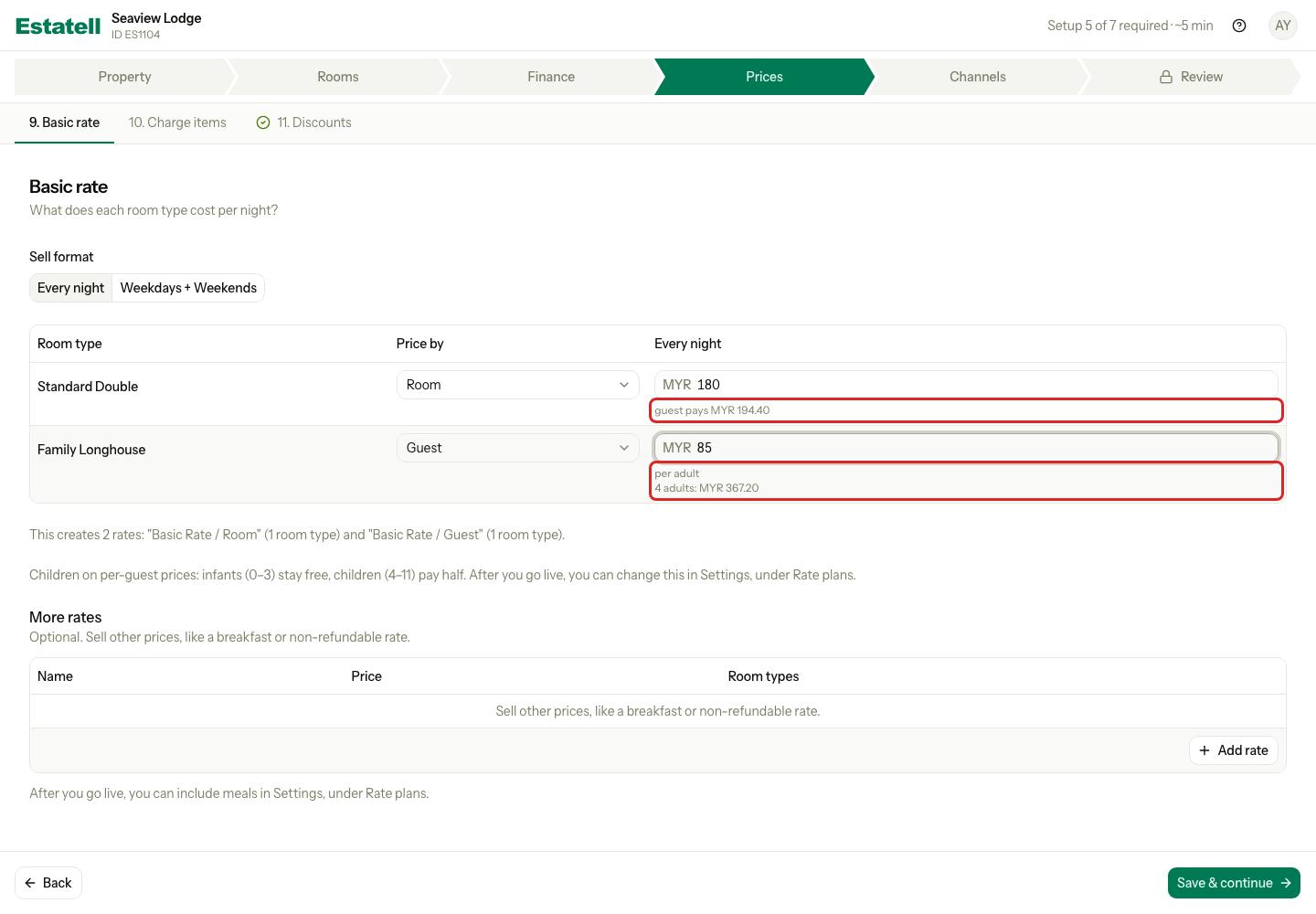Image resolution: width=1316 pixels, height=914 pixels.
Task: Click Save & continue
Action: pos(1234,883)
